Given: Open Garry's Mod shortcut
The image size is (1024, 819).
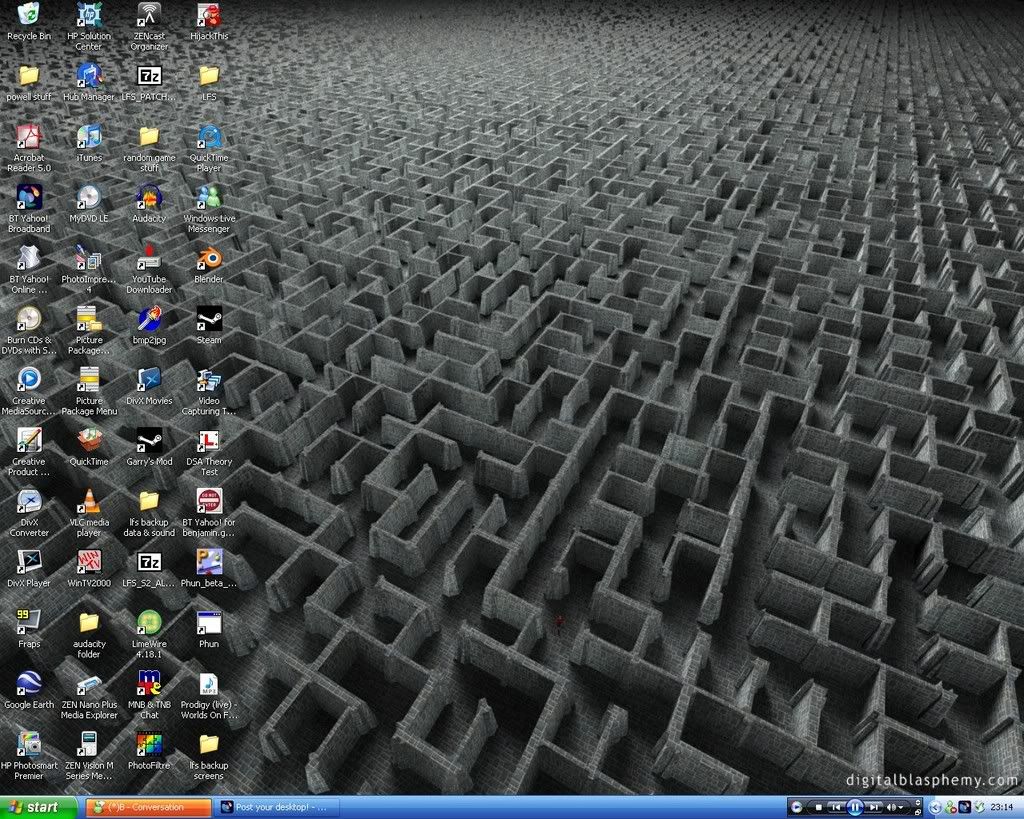Looking at the screenshot, I should [x=149, y=441].
